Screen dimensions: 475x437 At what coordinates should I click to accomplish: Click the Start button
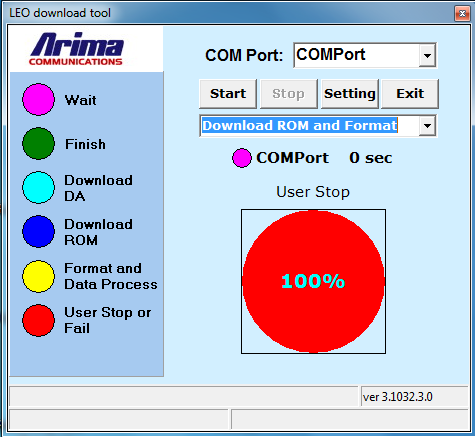228,94
